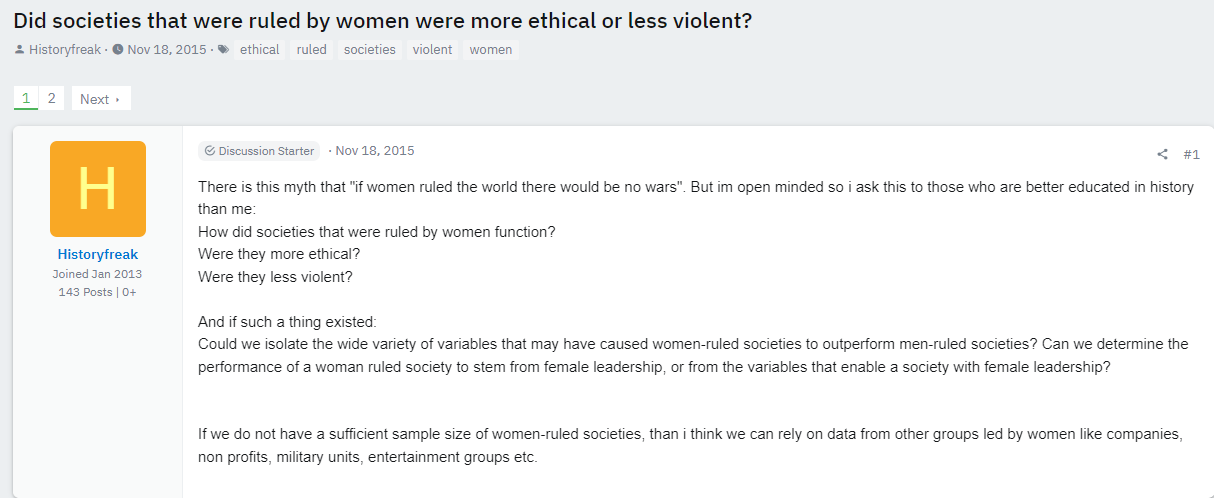Open the post #1 permalink
The width and height of the screenshot is (1214, 498).
(x=1191, y=154)
